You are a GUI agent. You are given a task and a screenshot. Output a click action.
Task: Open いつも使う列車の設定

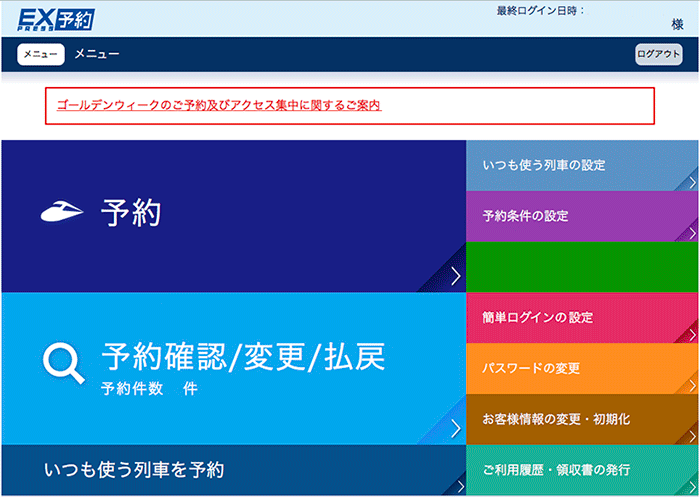[582, 166]
